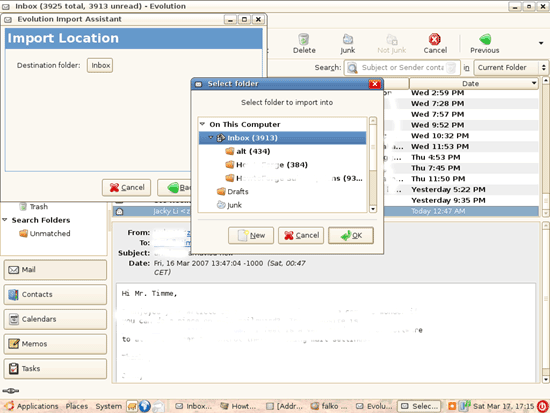Viewport: 550px width, 413px height.
Task: Click the online/offline connection icon
Action: (x=11, y=391)
